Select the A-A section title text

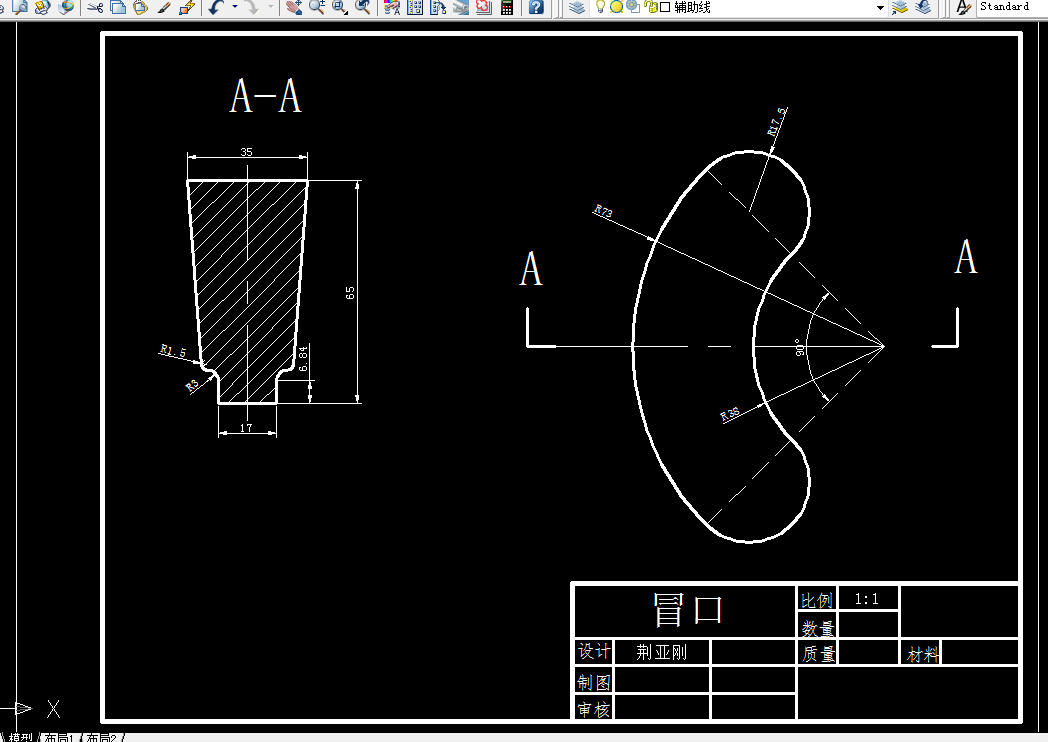pos(265,96)
